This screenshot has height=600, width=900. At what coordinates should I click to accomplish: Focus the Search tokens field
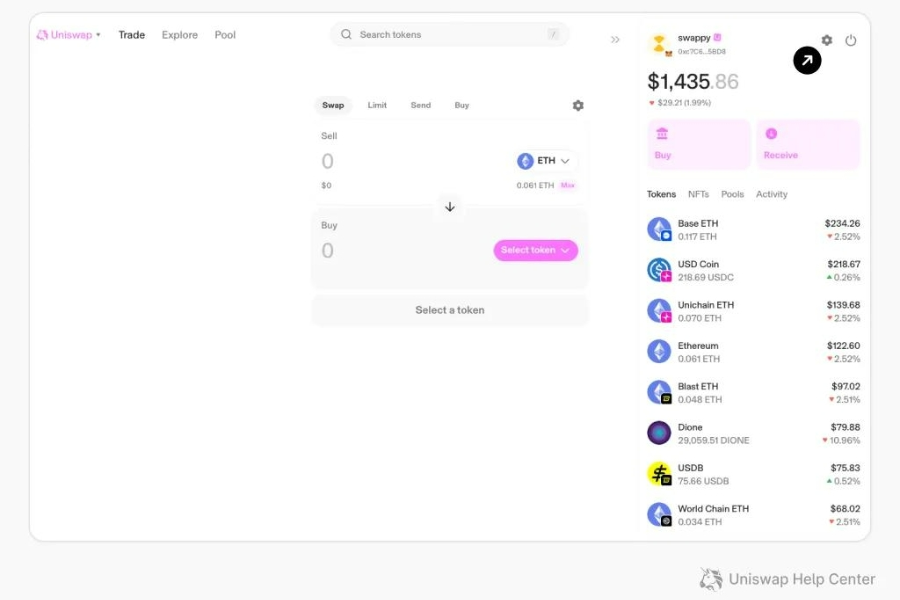(x=449, y=34)
